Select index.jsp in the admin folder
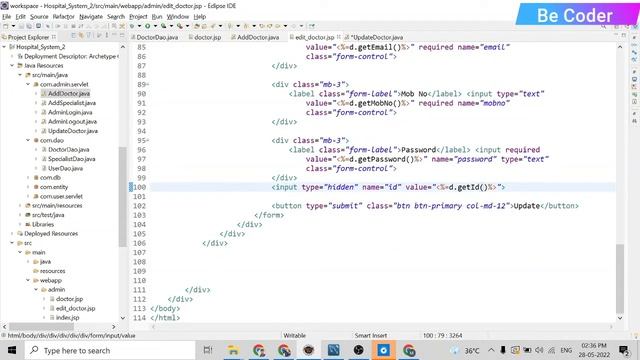 [67, 318]
